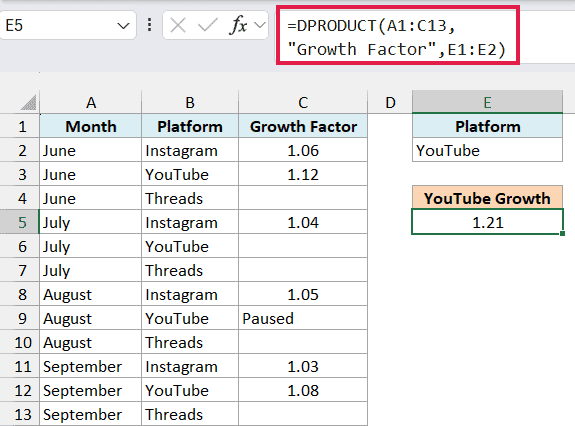This screenshot has height=426, width=575.
Task: Click the cell containing Paused
Action: click(303, 319)
